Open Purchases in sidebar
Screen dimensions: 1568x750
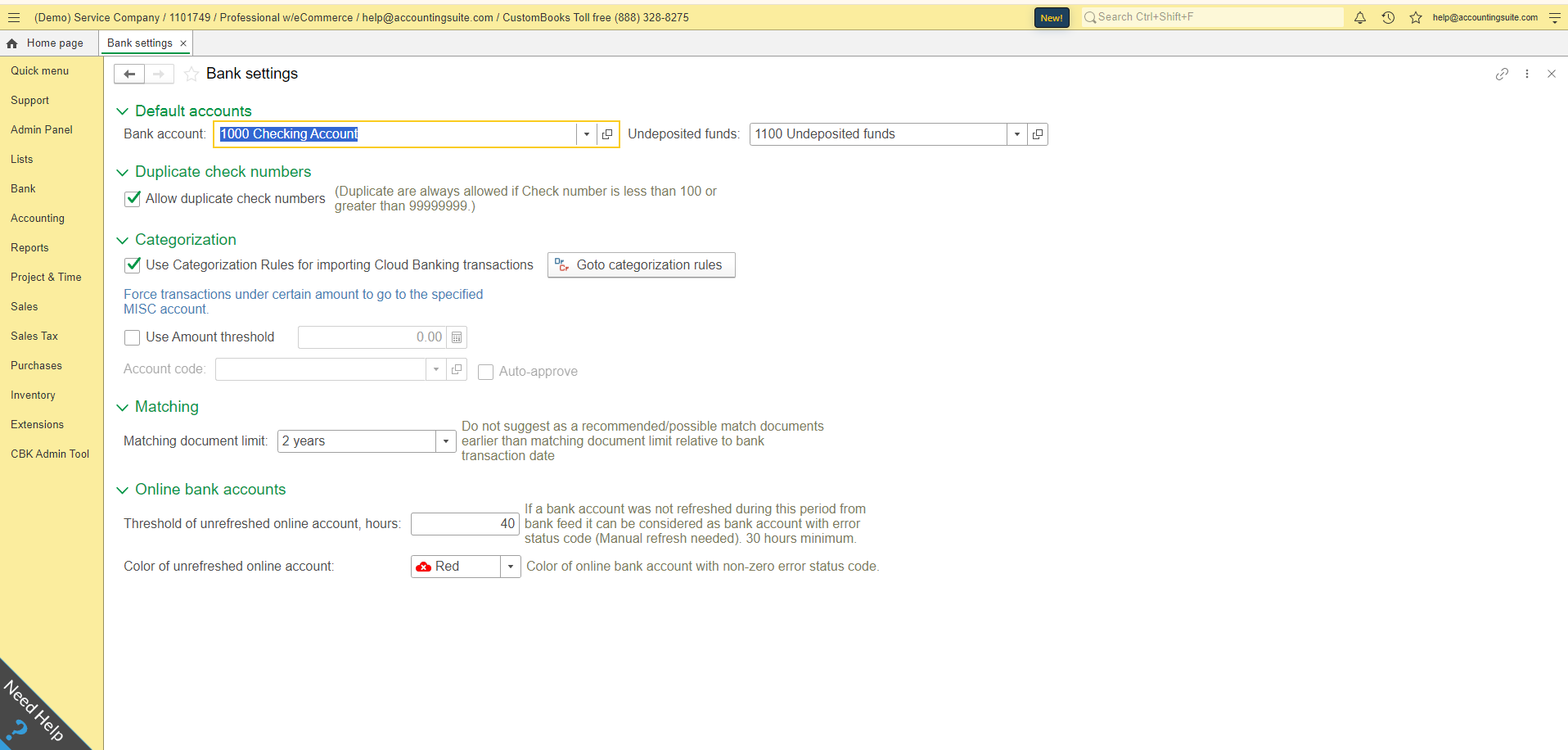[36, 366]
